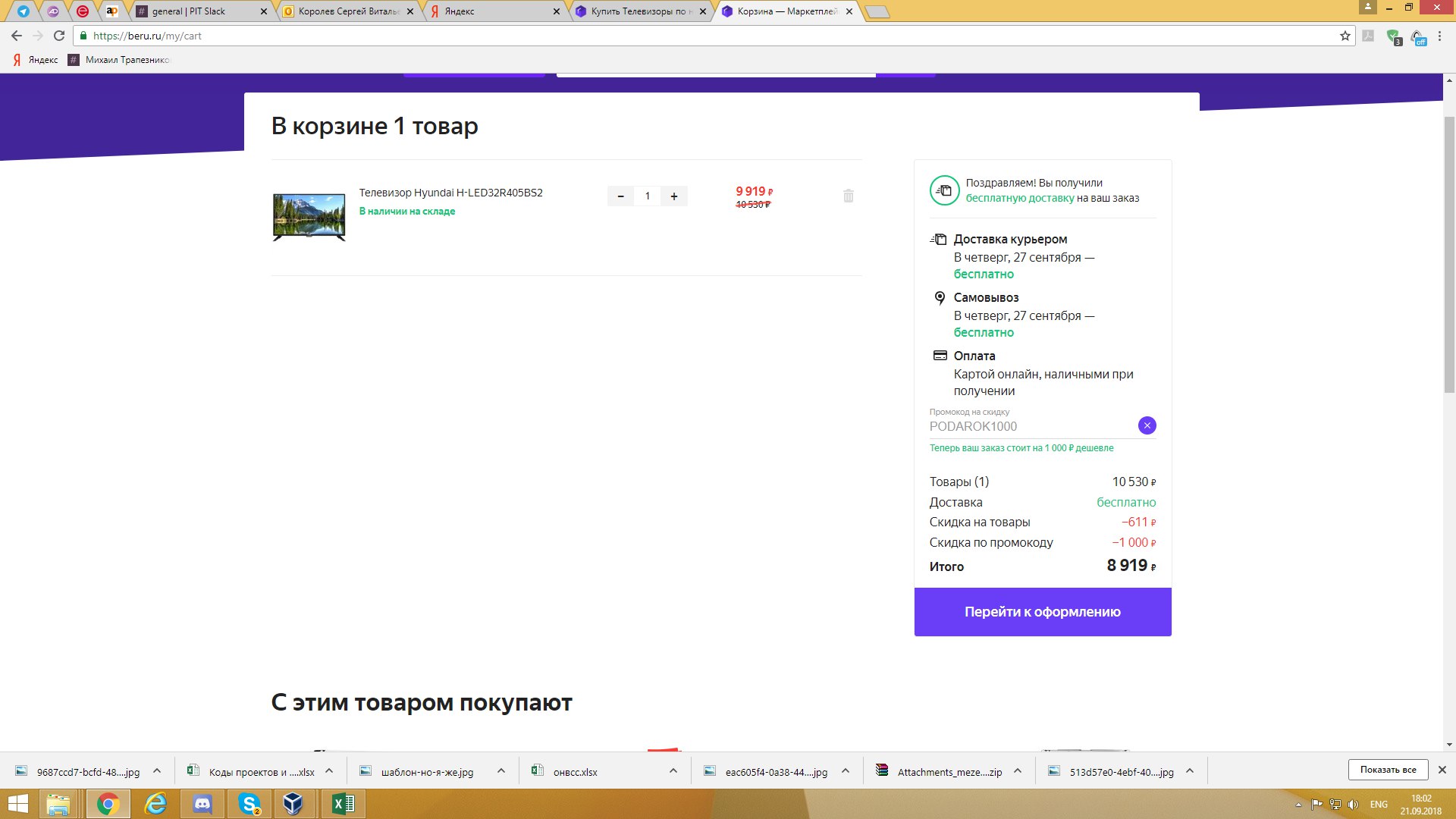Screen dimensions: 1456x819
Task: Proceed with Перейти к оформлению button
Action: point(1042,612)
